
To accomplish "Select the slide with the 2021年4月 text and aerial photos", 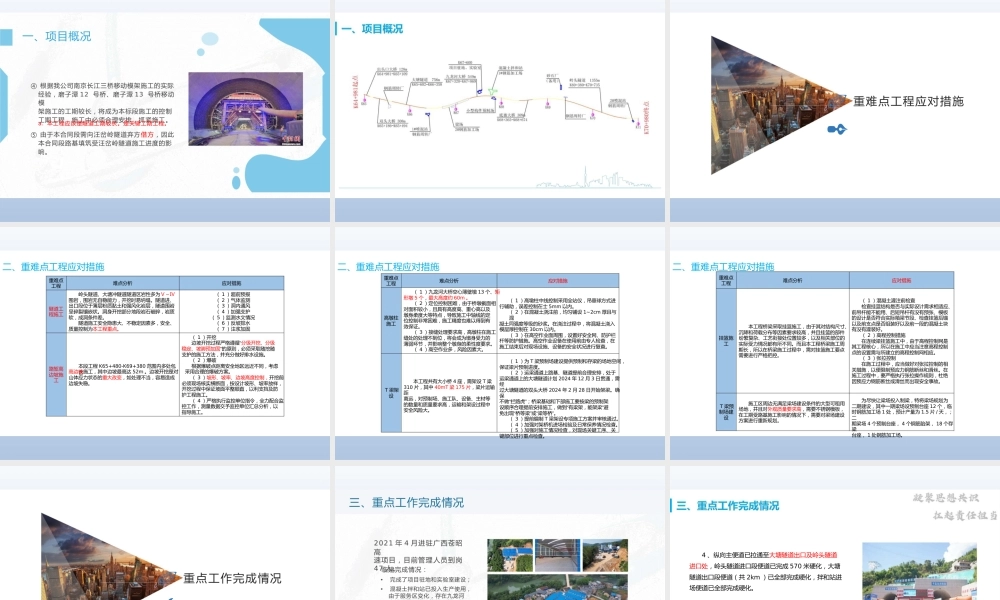I will [x=500, y=533].
